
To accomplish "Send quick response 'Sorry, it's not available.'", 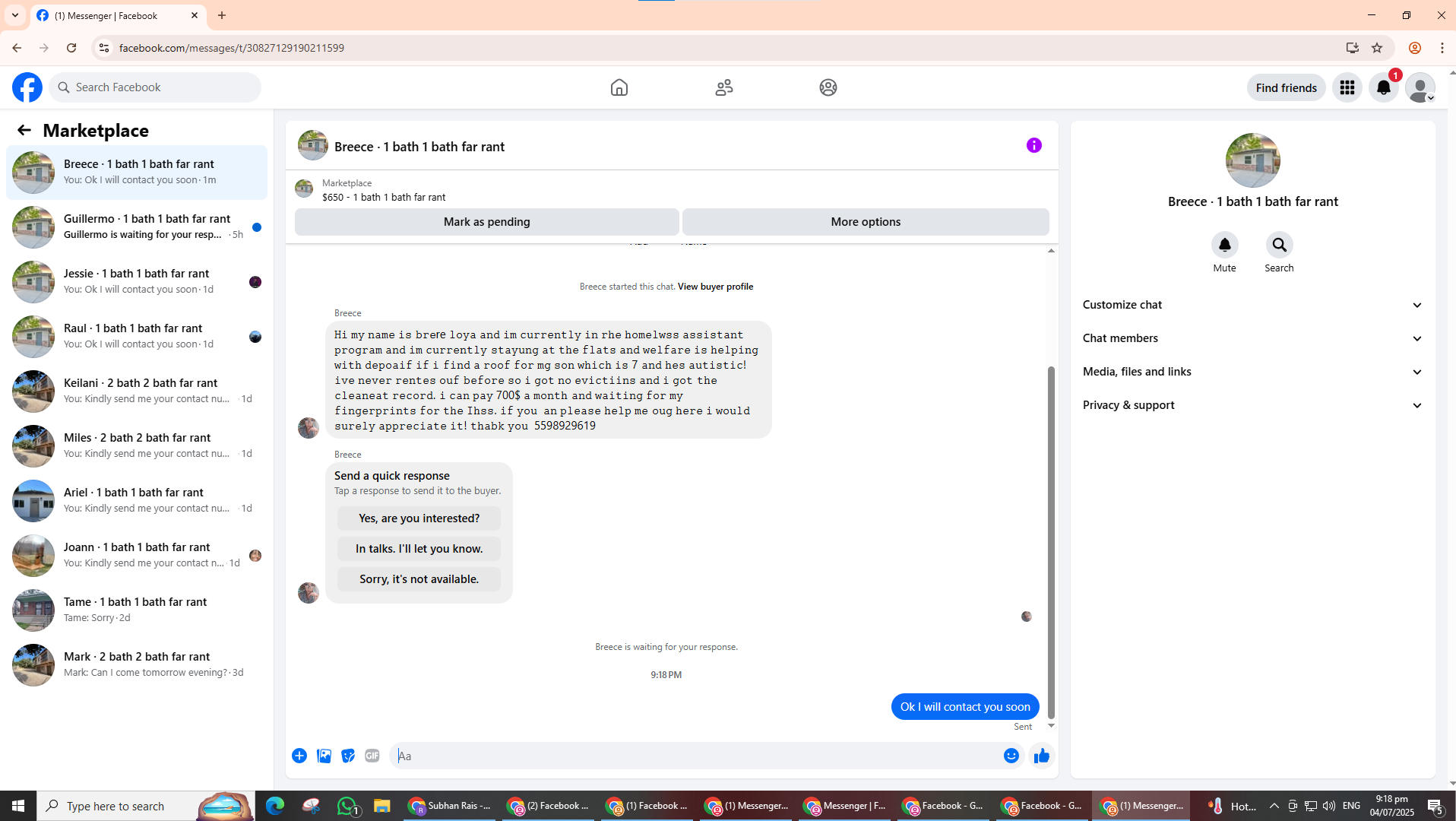I will pos(419,579).
